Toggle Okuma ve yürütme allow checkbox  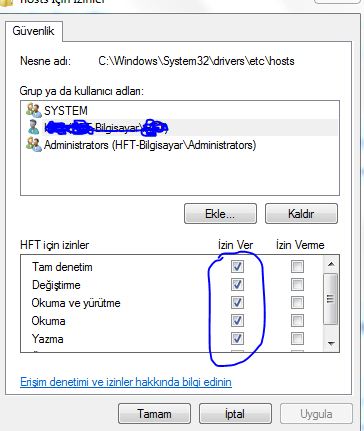[237, 302]
